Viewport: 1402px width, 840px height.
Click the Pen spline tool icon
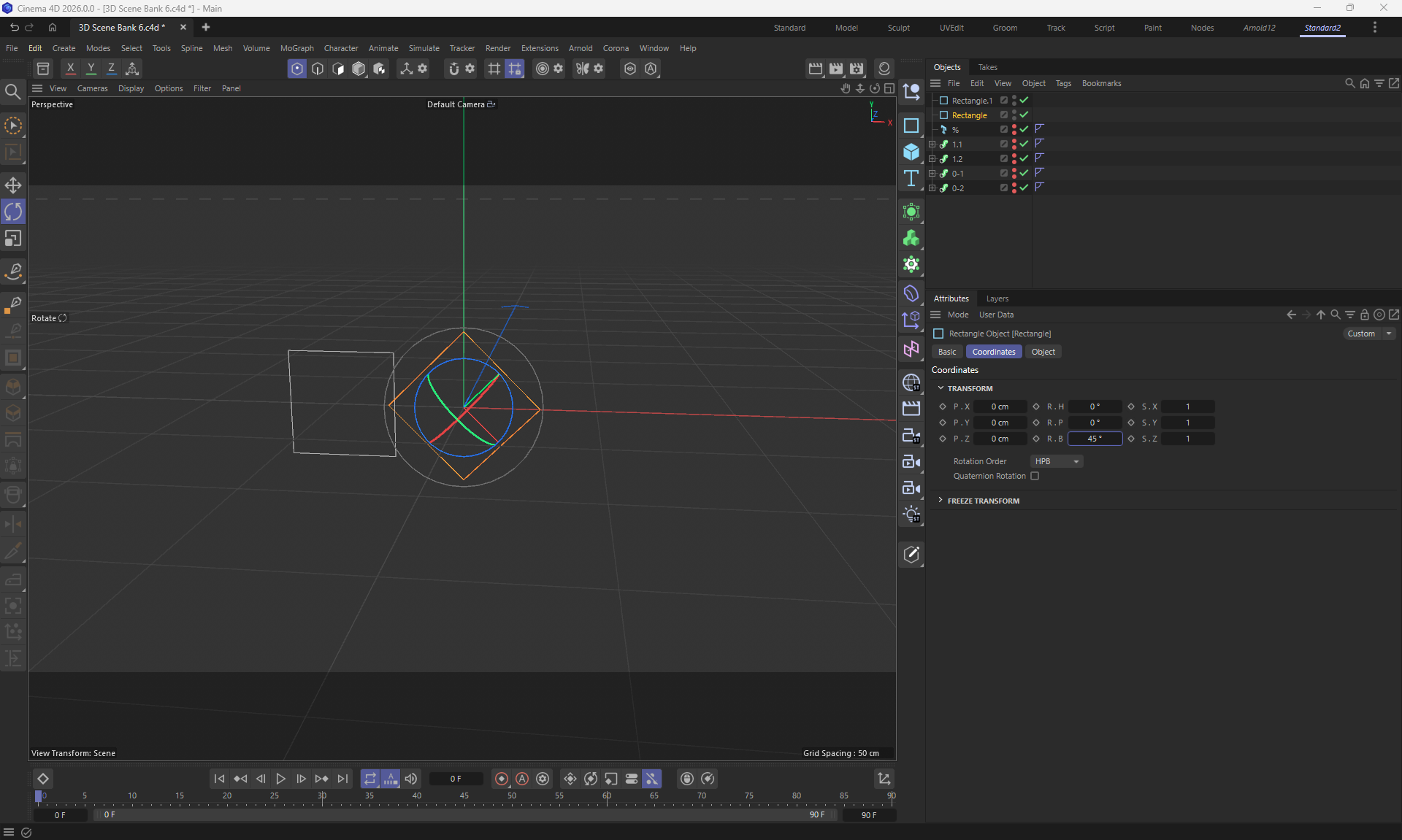click(x=13, y=271)
